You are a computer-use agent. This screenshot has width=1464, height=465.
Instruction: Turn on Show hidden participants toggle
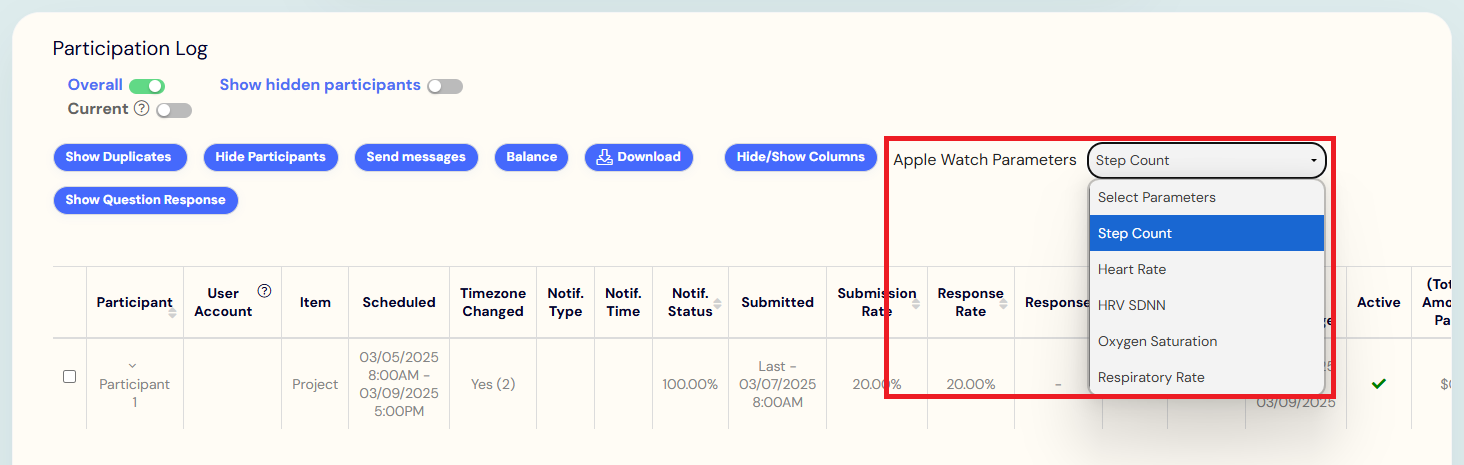[x=445, y=86]
